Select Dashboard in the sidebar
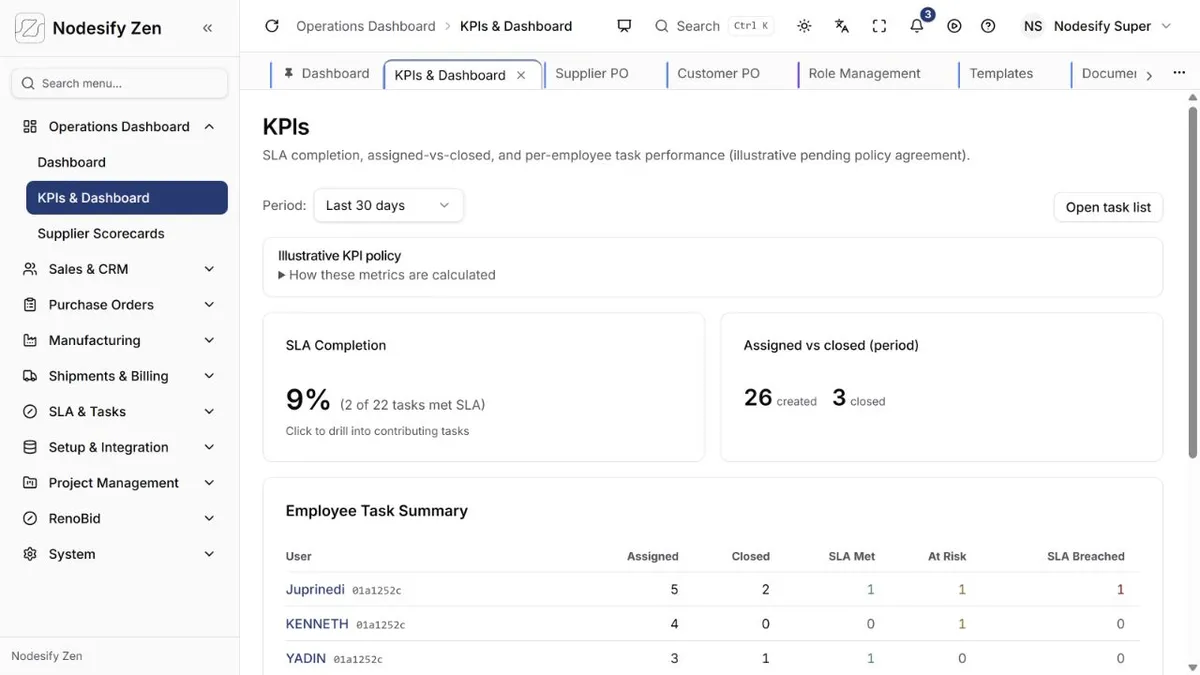Image resolution: width=1200 pixels, height=675 pixels. click(x=71, y=162)
